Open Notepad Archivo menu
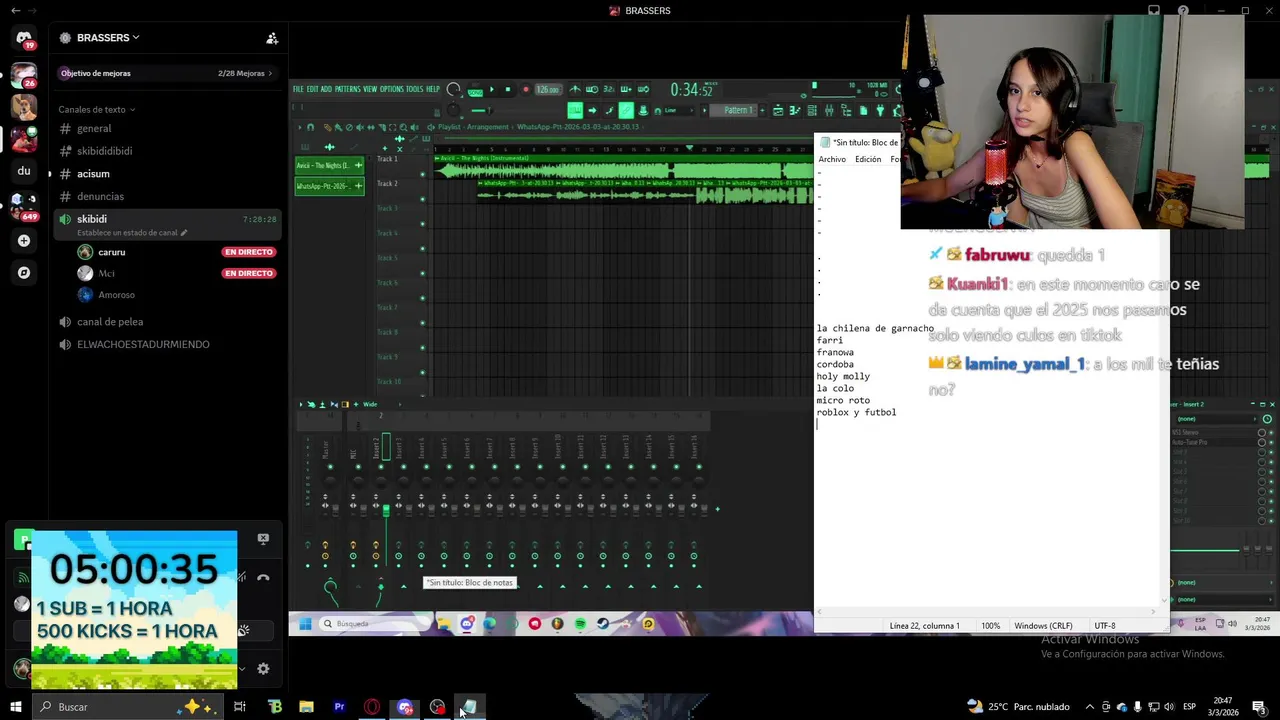Viewport: 1280px width, 720px height. tap(832, 159)
